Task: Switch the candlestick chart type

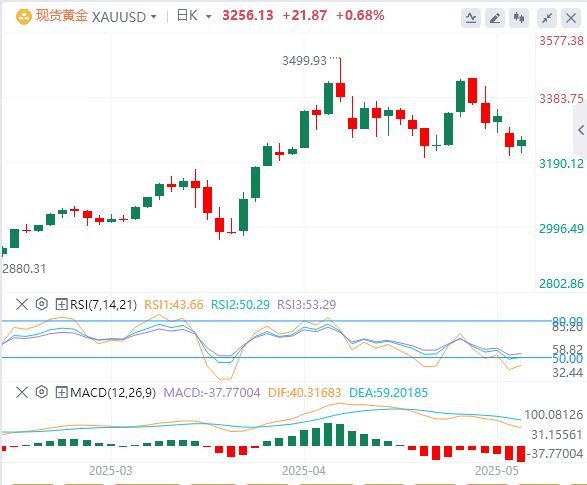Action: tap(519, 18)
